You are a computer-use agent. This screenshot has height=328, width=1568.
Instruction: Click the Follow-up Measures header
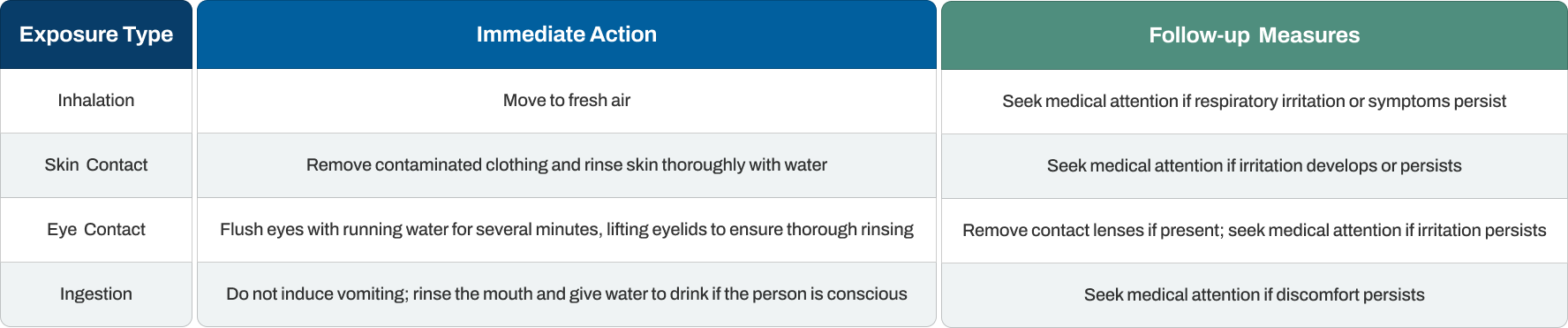coord(1254,35)
